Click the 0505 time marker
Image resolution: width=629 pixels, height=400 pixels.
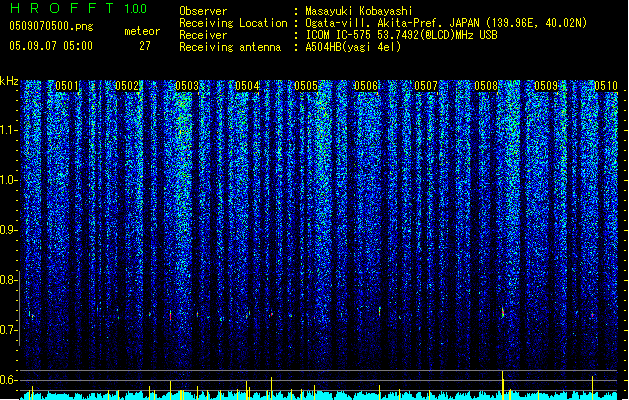coord(306,86)
